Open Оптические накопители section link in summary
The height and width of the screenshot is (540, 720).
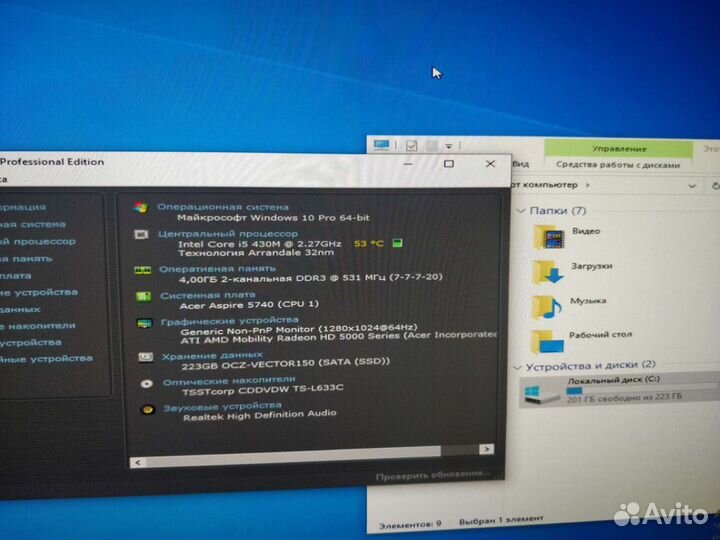tap(229, 381)
